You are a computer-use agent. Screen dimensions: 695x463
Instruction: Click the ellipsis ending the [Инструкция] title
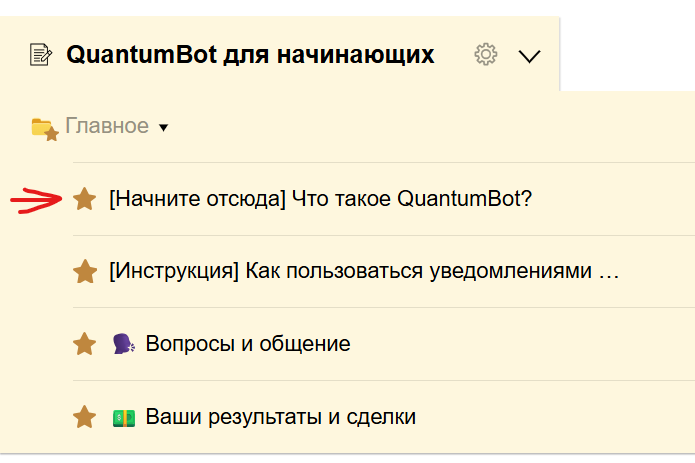click(608, 272)
